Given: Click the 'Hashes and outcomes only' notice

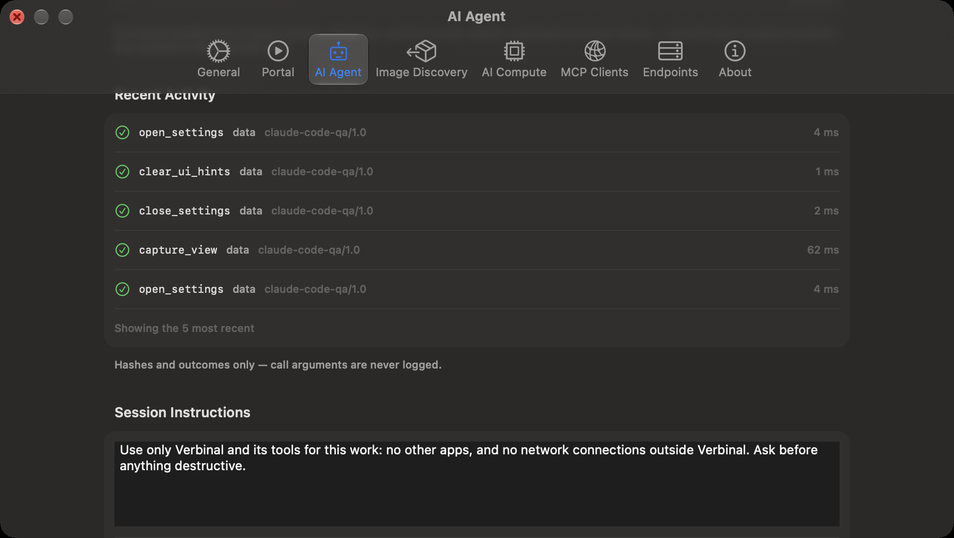Looking at the screenshot, I should tap(278, 365).
